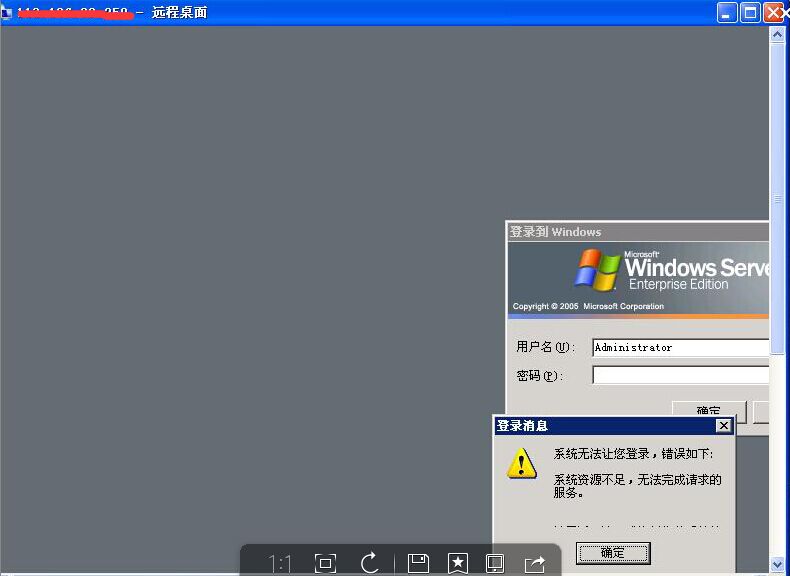Rotate the image with the rotate icon
This screenshot has height=576, width=790.
tap(370, 563)
